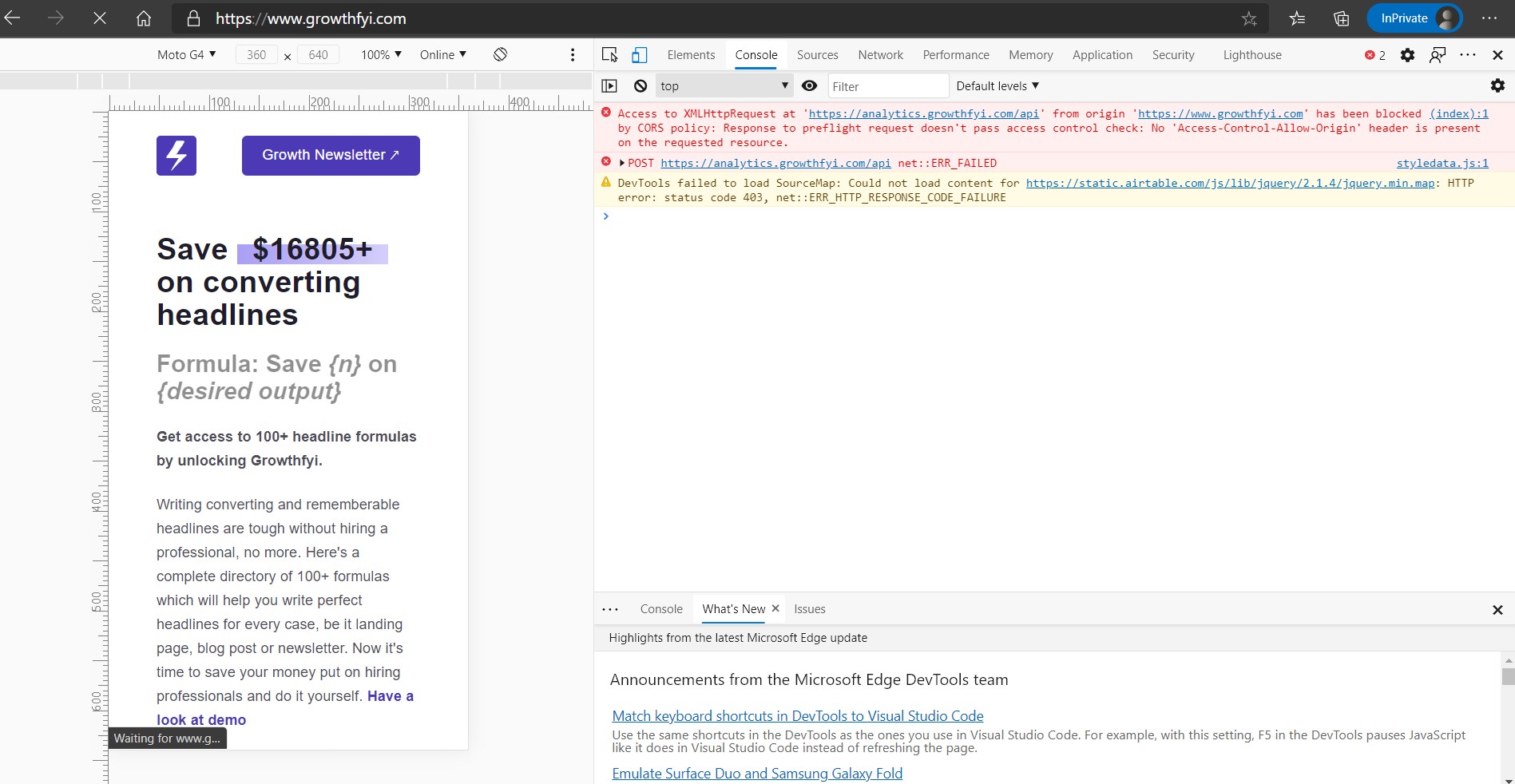Close the DevTools panel
The height and width of the screenshot is (784, 1515).
click(1497, 55)
